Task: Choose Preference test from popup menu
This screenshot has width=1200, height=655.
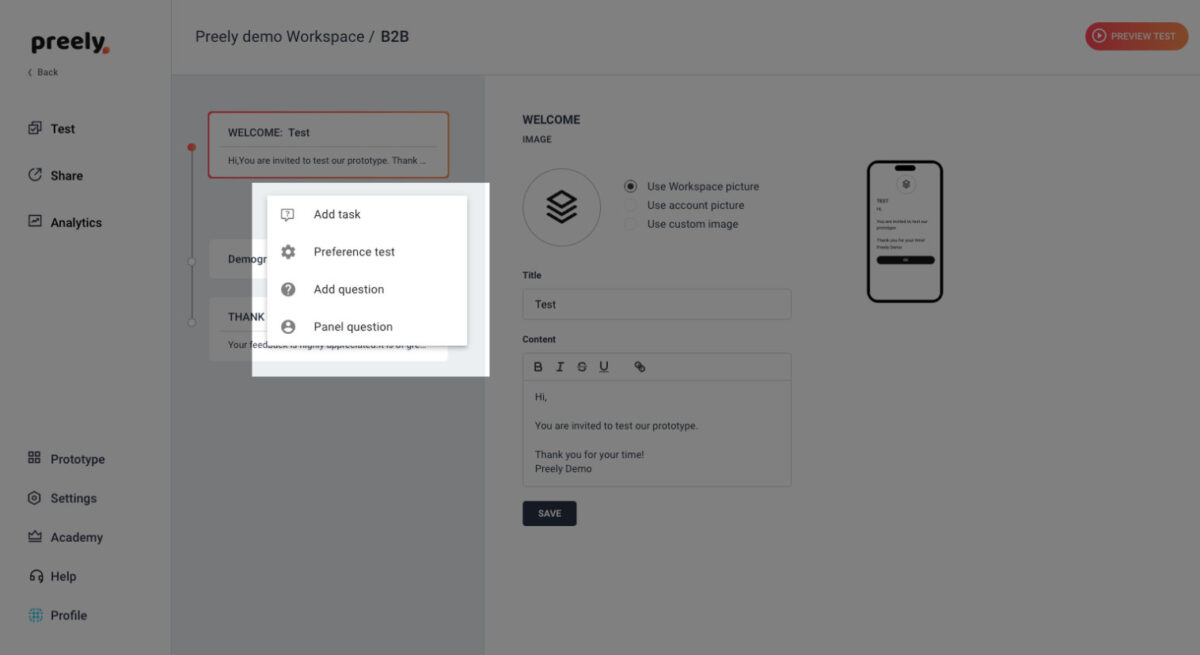Action: coord(354,252)
